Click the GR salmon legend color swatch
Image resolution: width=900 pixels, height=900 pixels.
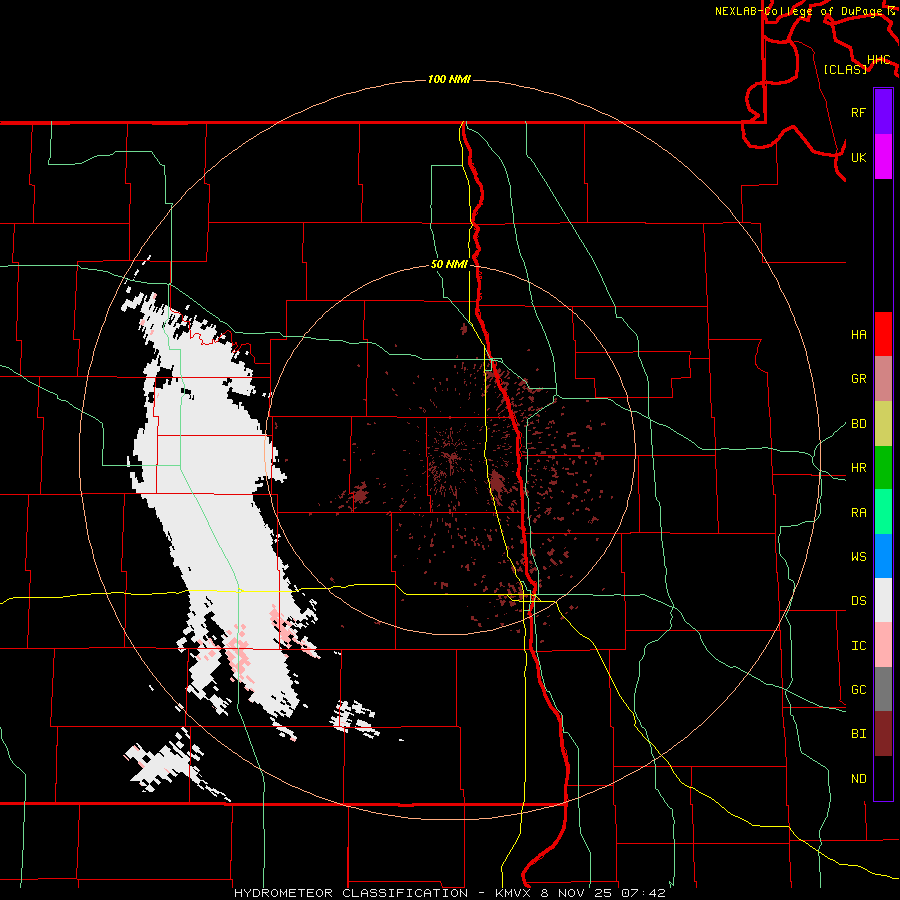pos(883,379)
